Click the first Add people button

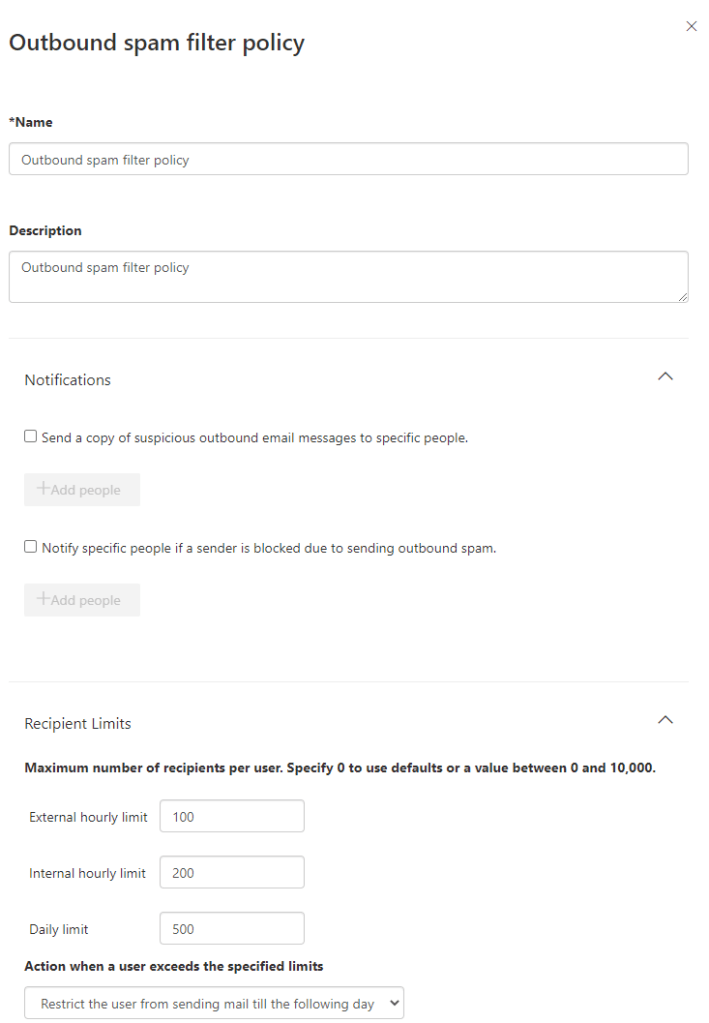82,490
